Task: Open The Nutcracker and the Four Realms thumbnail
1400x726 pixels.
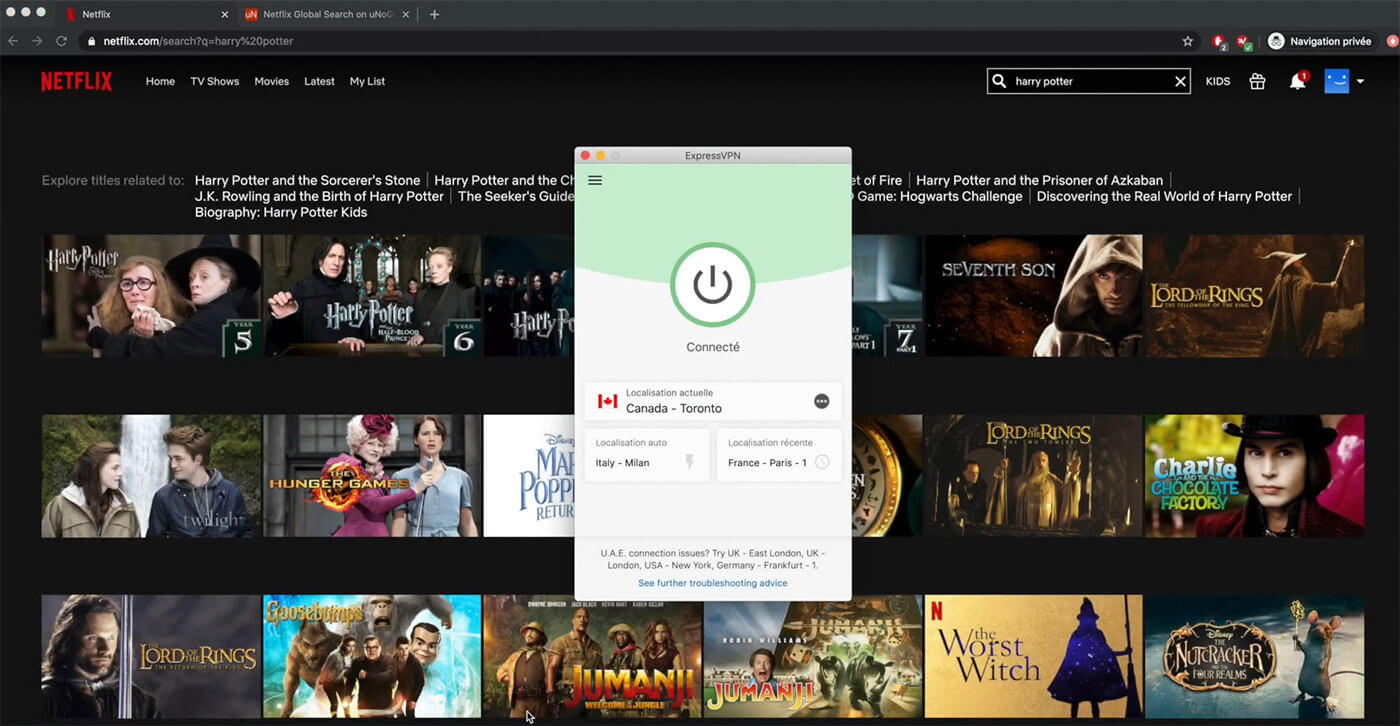Action: [1254, 656]
